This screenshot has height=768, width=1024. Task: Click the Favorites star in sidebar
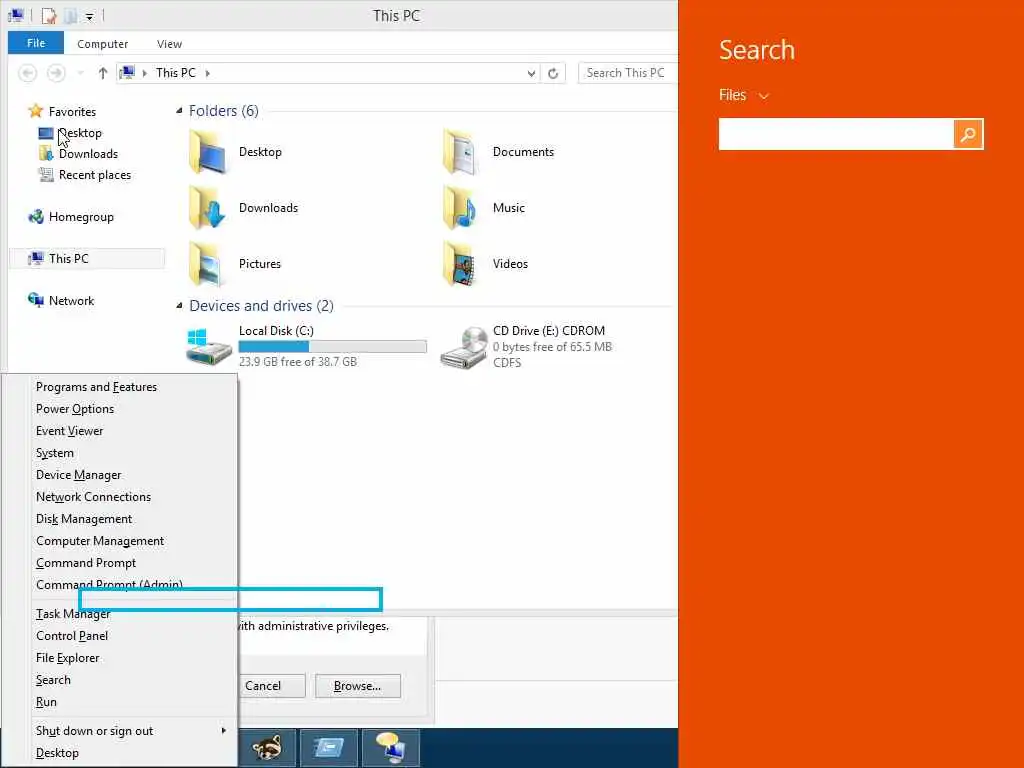(35, 112)
